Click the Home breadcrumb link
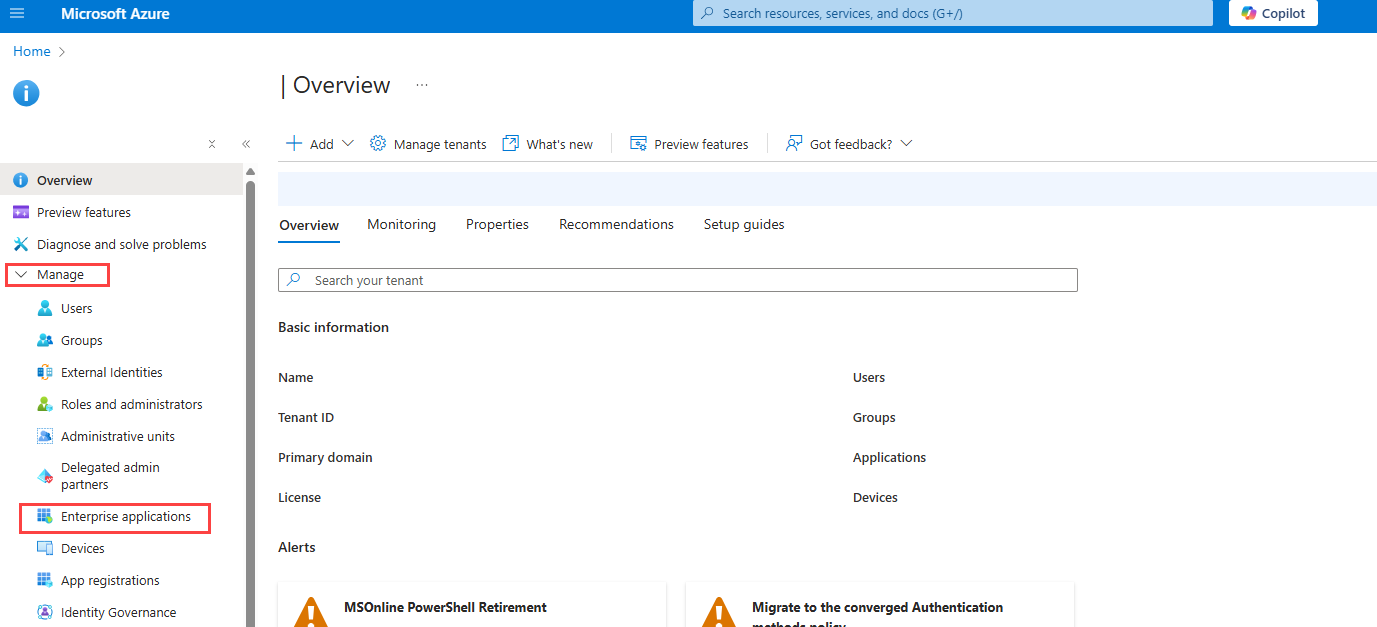This screenshot has width=1377, height=627. click(x=31, y=51)
